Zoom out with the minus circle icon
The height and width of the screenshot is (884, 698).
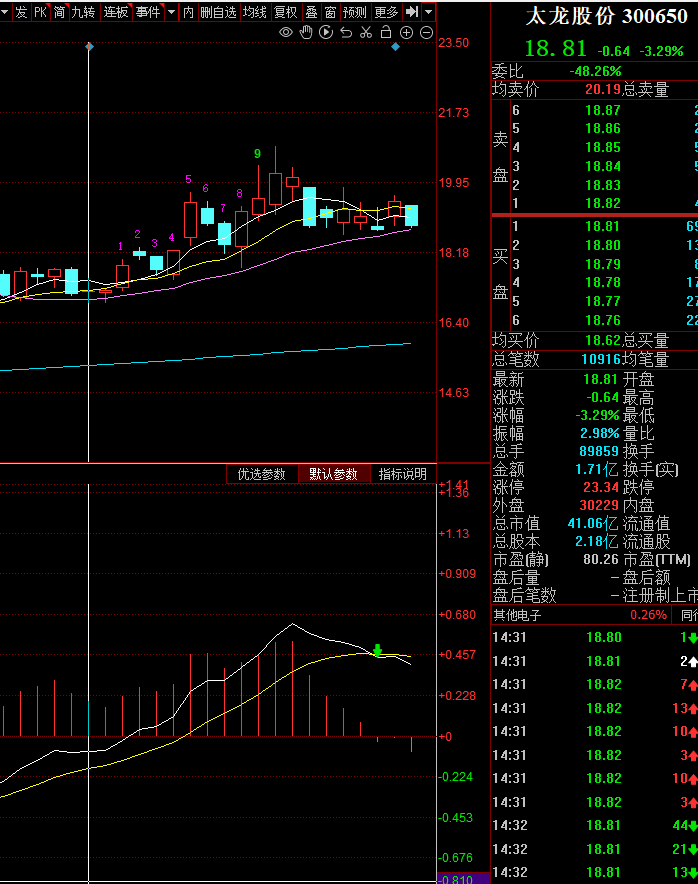point(427,33)
